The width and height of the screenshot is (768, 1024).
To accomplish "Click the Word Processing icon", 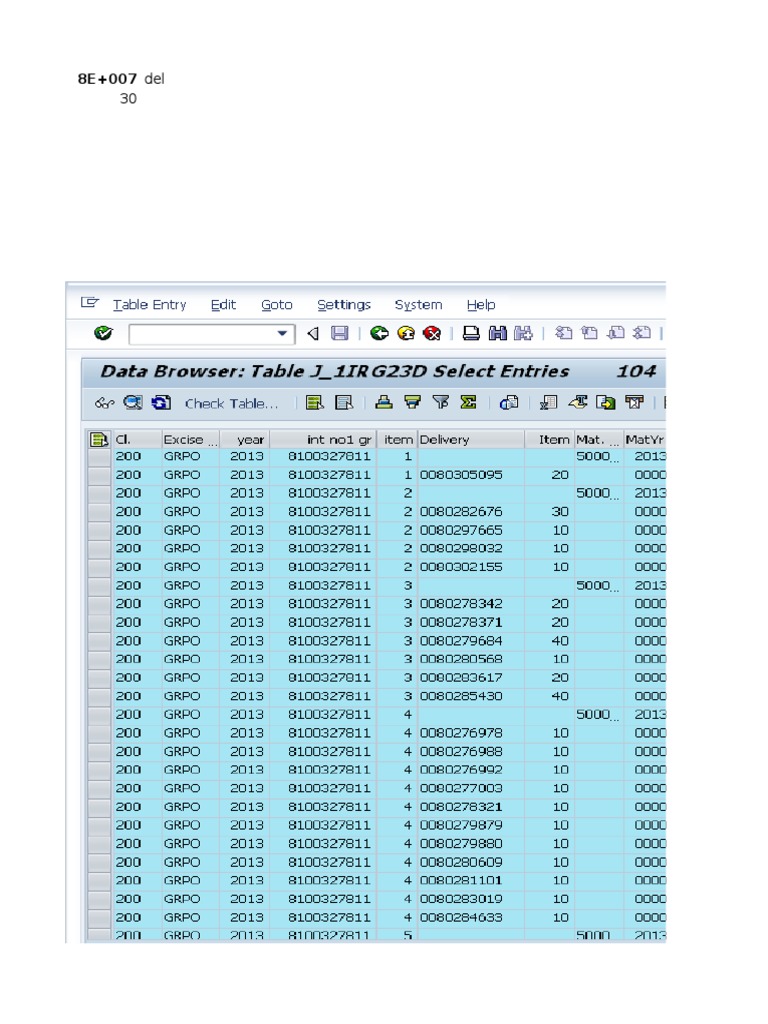I will pos(577,403).
